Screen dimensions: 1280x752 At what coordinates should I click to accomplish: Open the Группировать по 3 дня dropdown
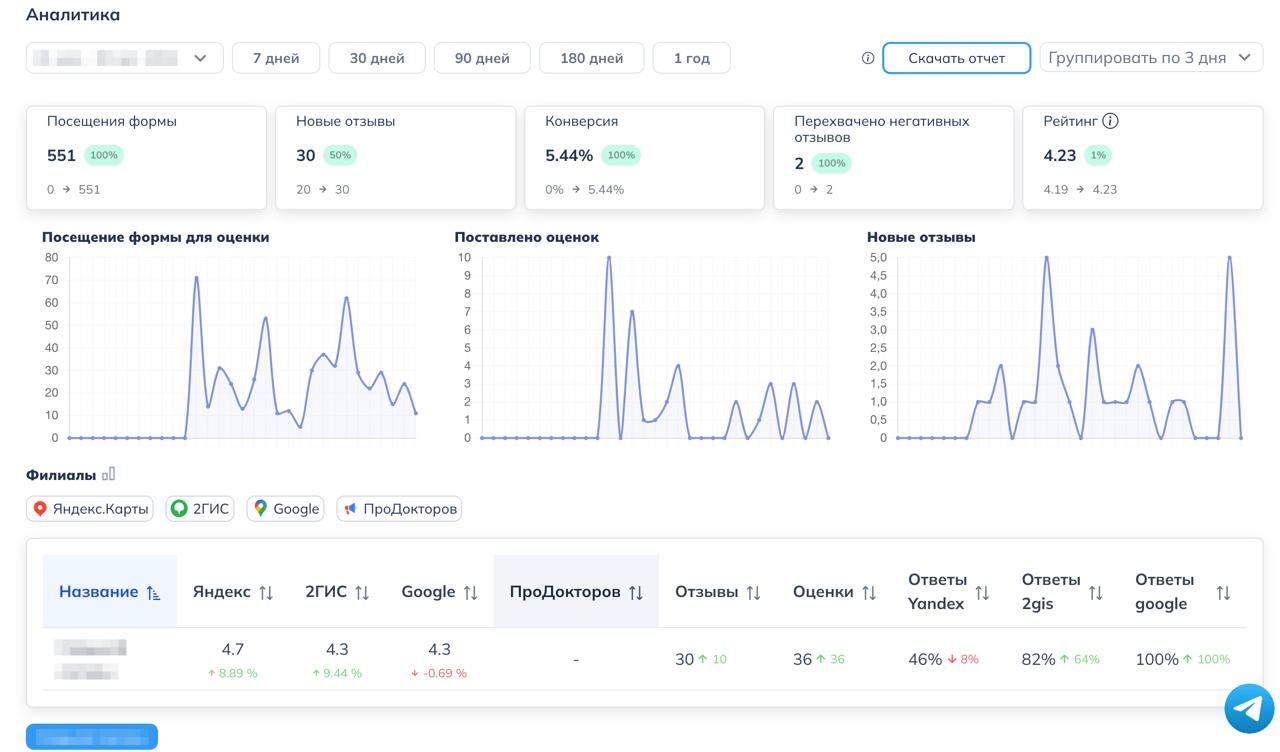[x=1150, y=58]
